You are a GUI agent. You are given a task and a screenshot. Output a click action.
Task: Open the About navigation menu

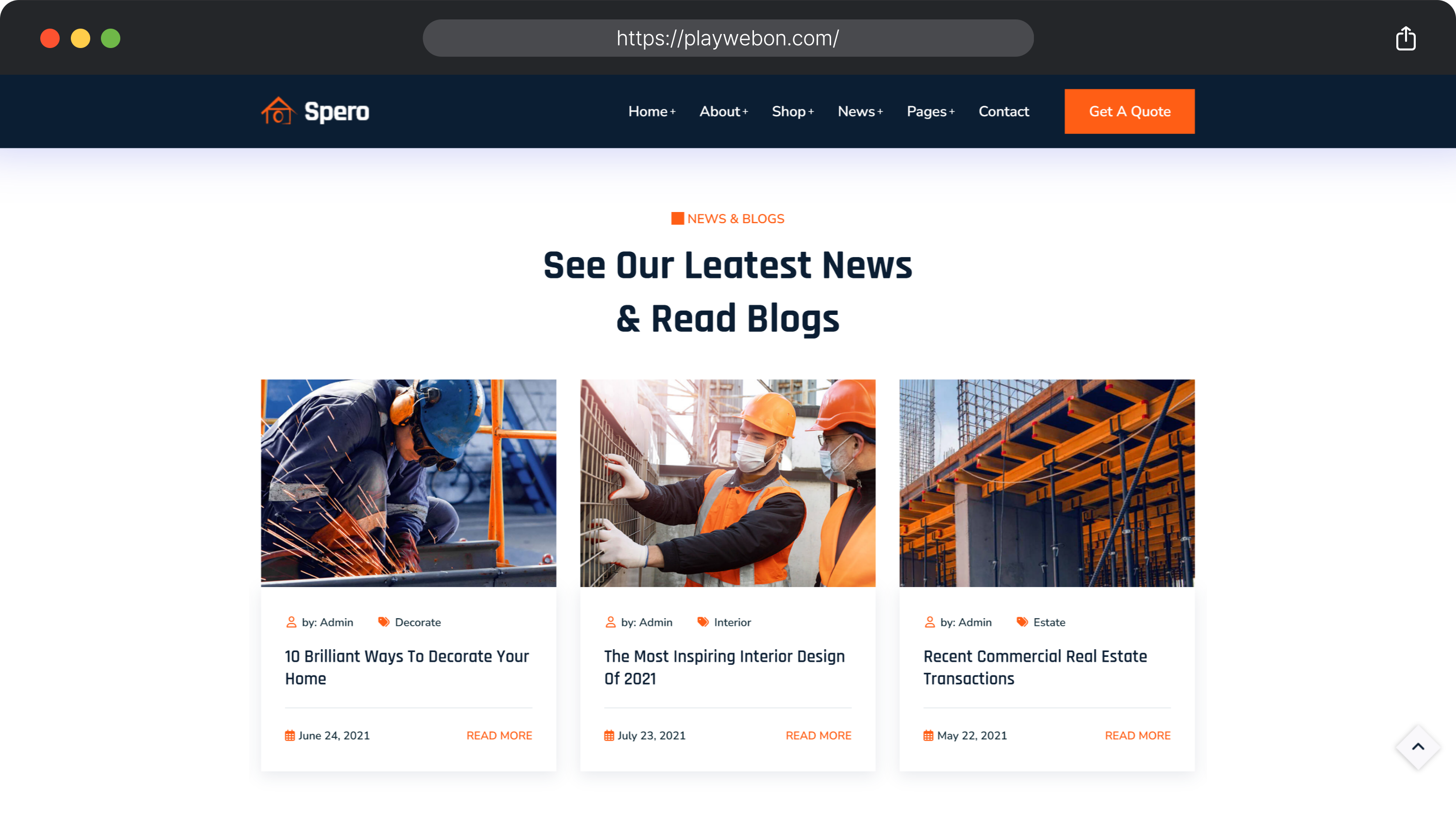click(723, 111)
